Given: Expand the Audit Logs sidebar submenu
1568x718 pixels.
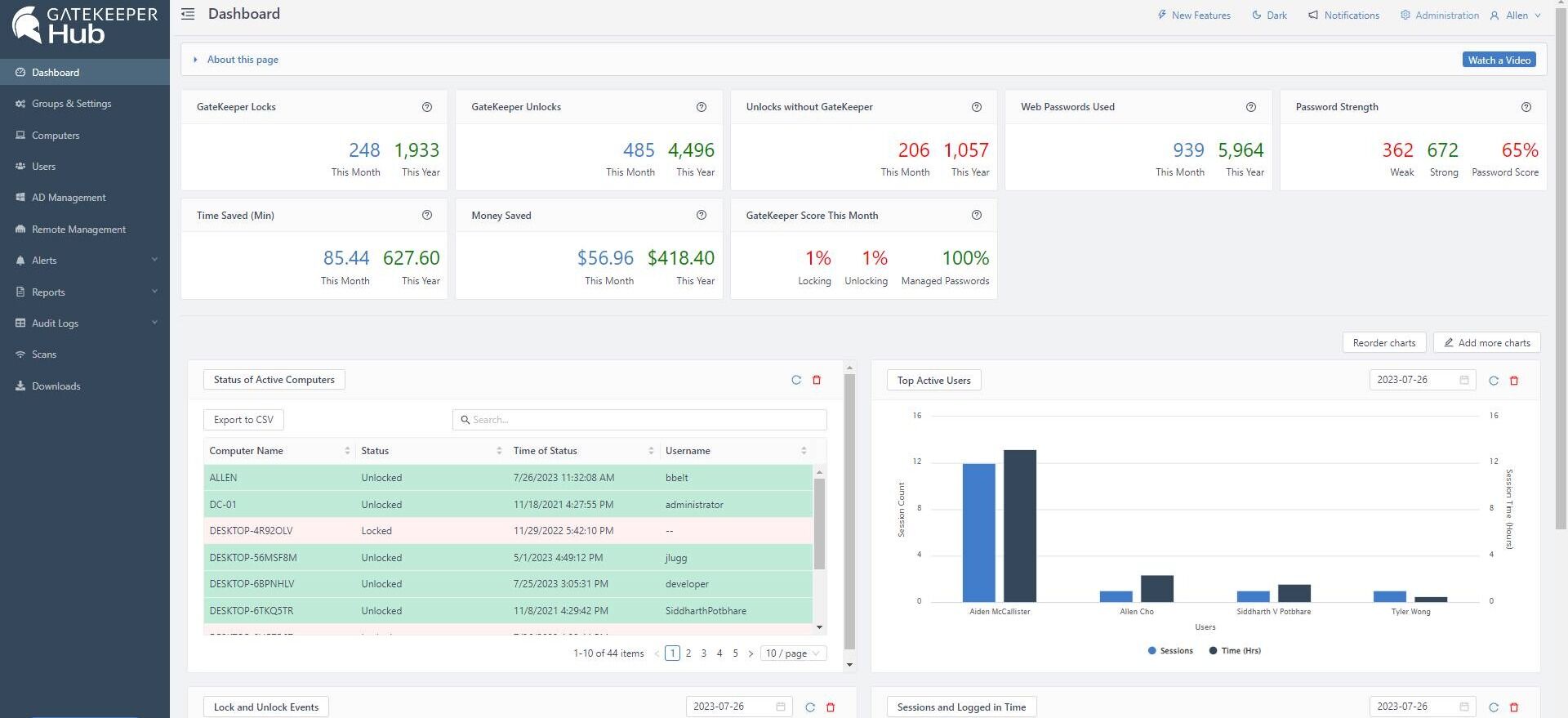Looking at the screenshot, I should pos(85,323).
